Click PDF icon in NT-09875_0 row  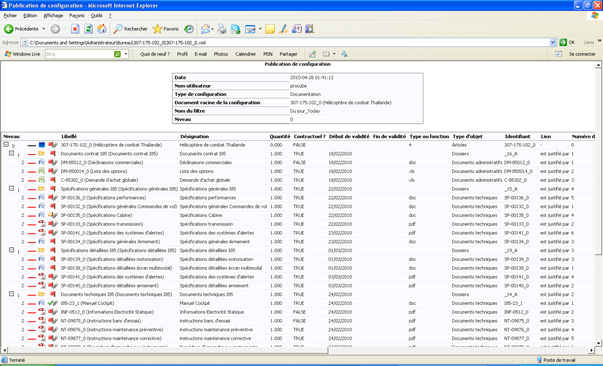(x=42, y=321)
